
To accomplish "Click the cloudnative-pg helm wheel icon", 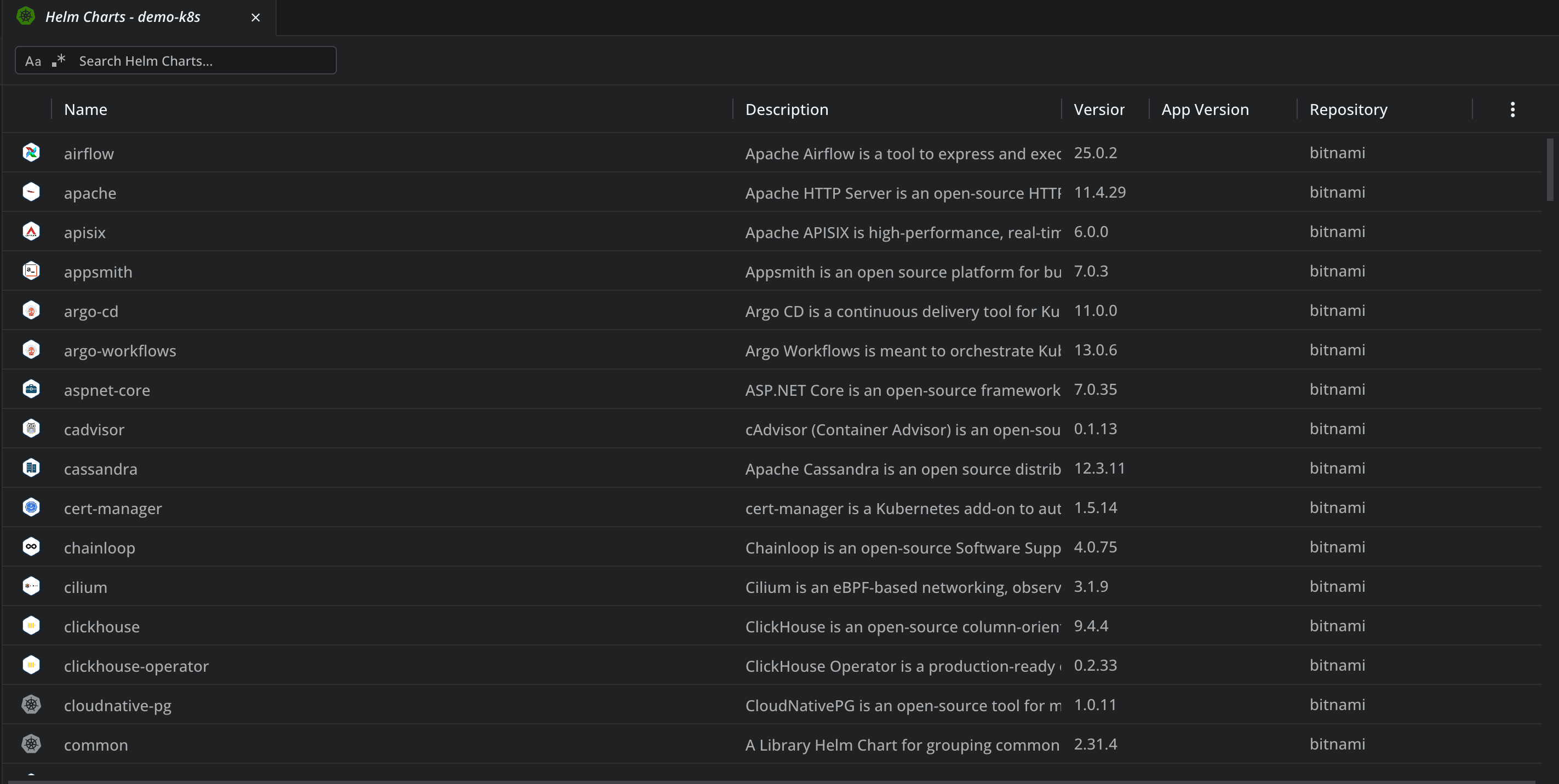I will click(31, 704).
